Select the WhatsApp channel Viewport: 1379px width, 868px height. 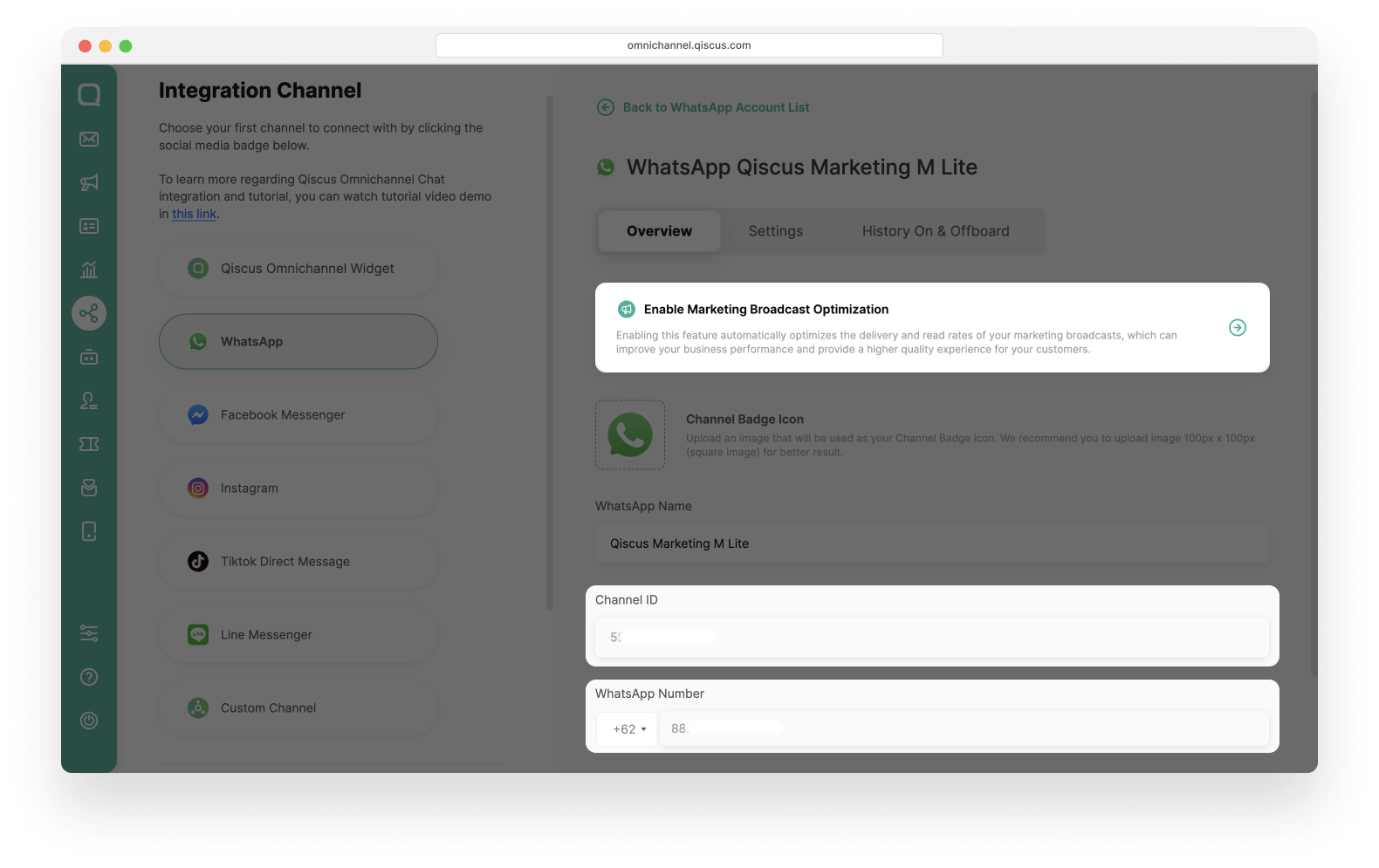298,342
